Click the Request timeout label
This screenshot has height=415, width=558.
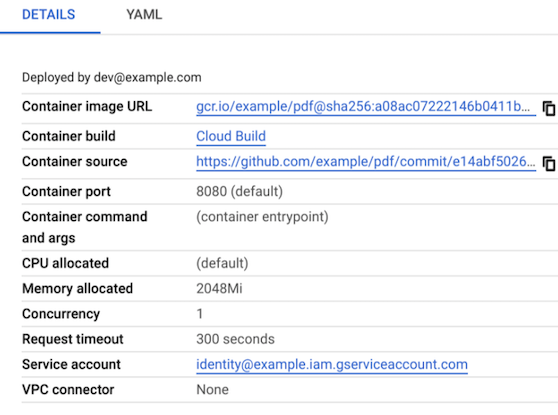73,339
